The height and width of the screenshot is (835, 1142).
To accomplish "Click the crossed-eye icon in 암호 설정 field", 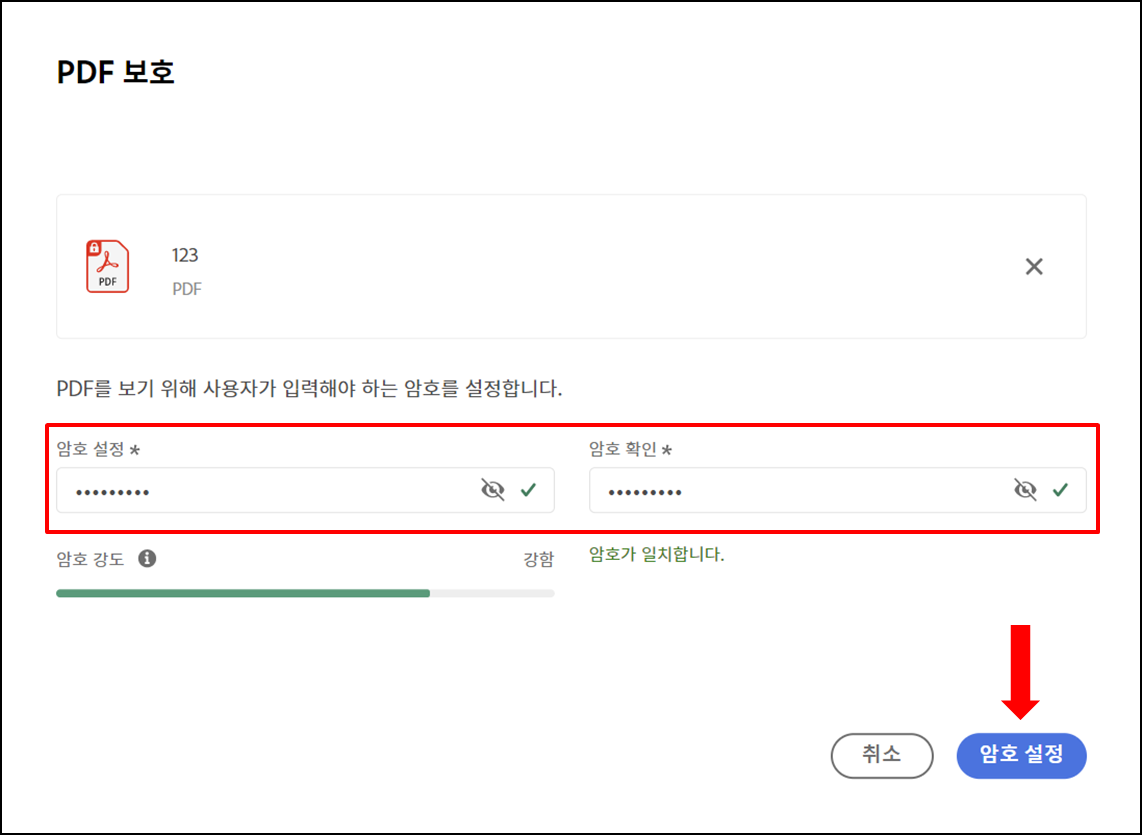I will [x=492, y=489].
